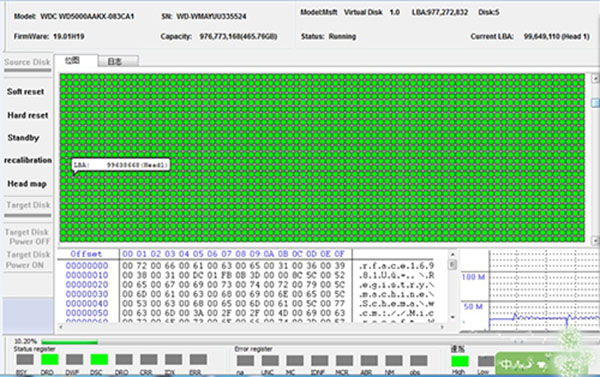
Task: Click the IDNF error register indicator
Action: [x=320, y=361]
